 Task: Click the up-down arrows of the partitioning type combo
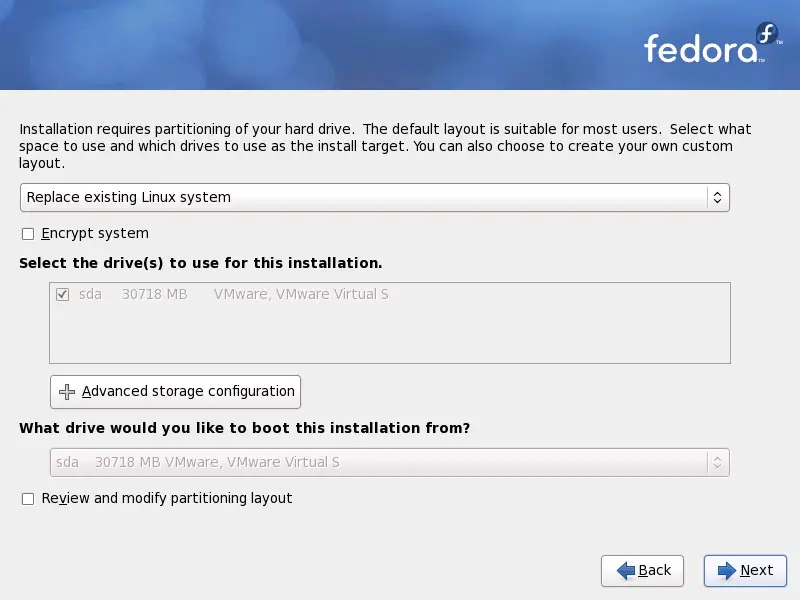tap(717, 197)
